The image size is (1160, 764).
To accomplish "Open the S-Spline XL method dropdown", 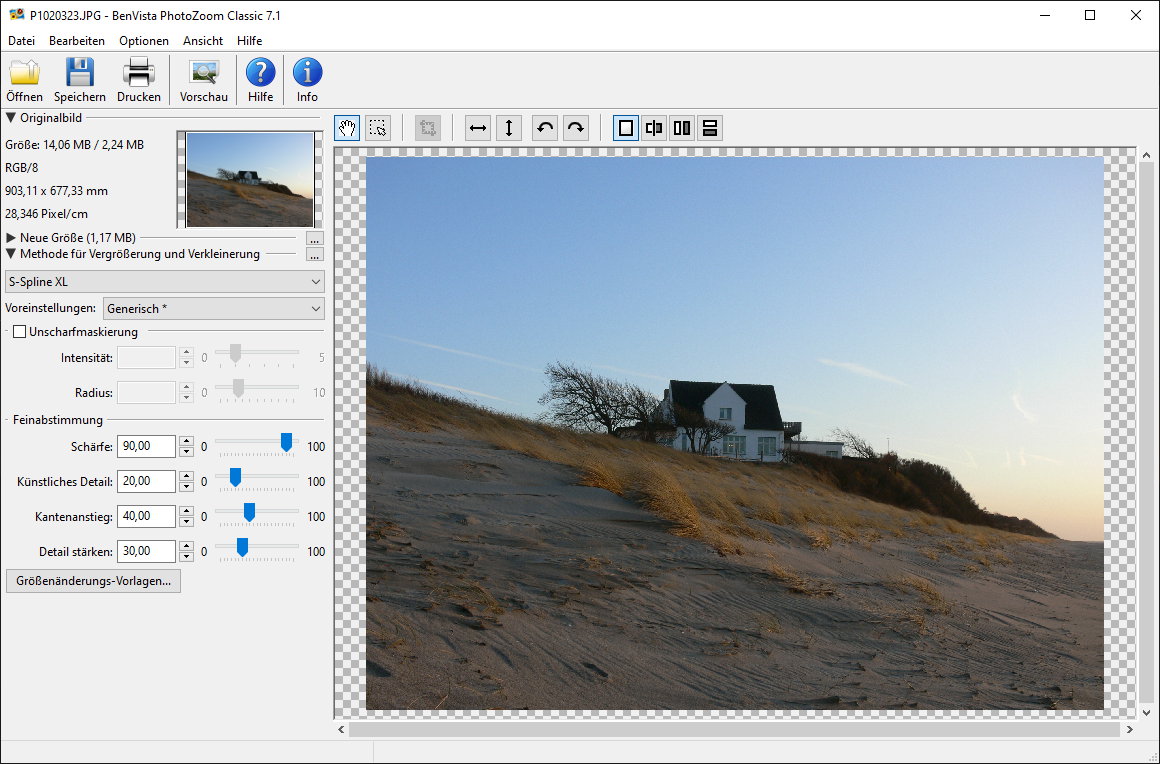I will [165, 282].
